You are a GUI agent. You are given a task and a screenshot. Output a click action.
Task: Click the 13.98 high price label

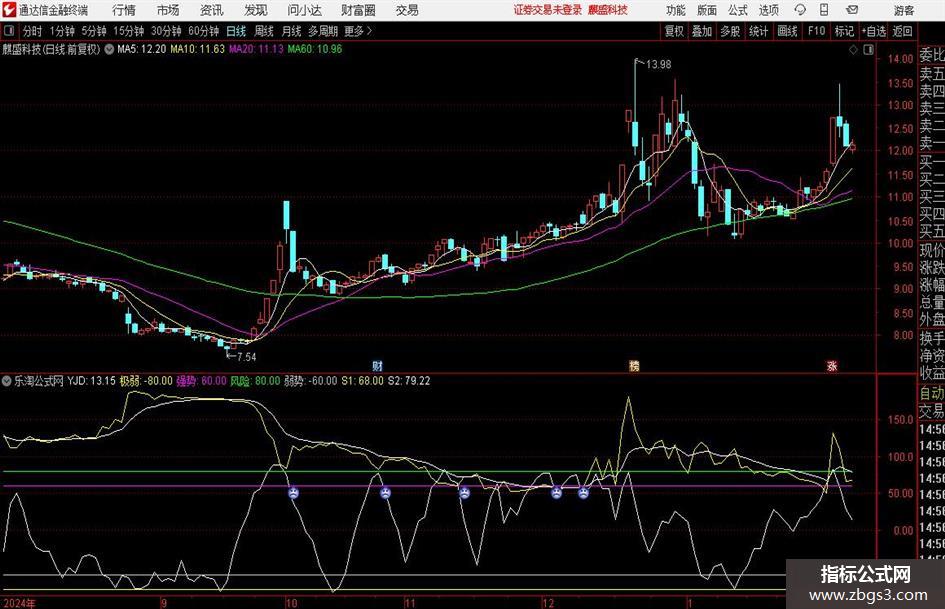pos(658,64)
